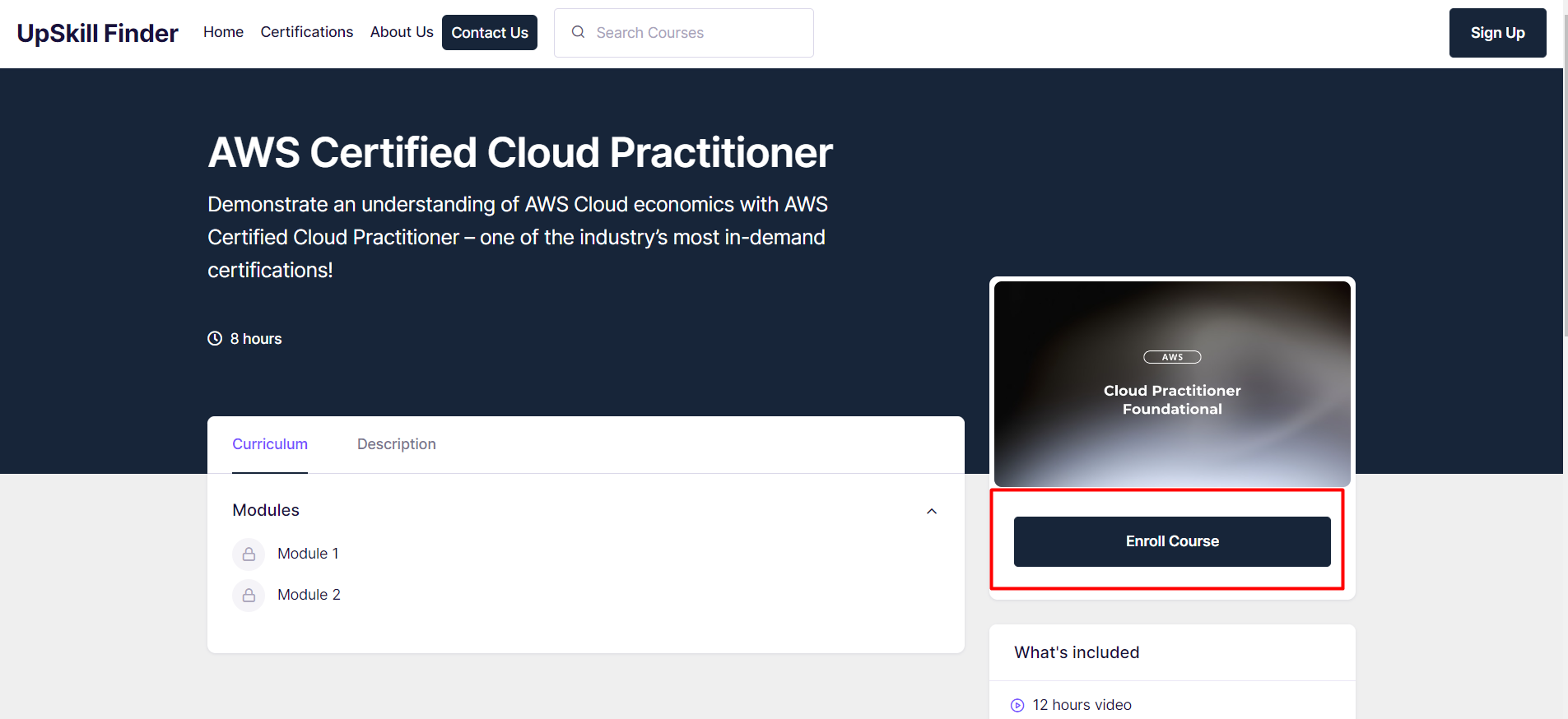This screenshot has width=1568, height=719.
Task: Click the What's included heading
Action: [x=1077, y=652]
